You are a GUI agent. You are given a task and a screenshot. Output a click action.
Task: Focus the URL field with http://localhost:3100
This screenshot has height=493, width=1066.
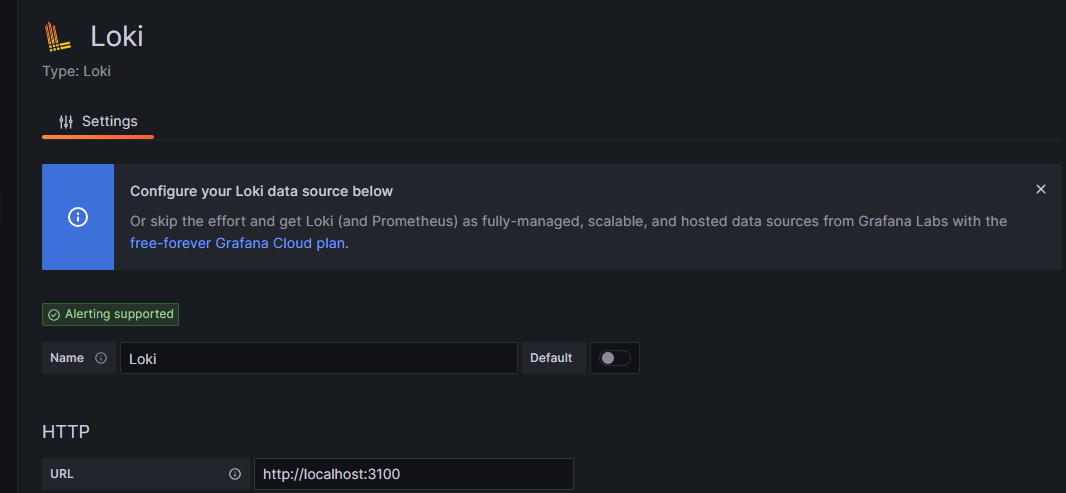coord(413,474)
